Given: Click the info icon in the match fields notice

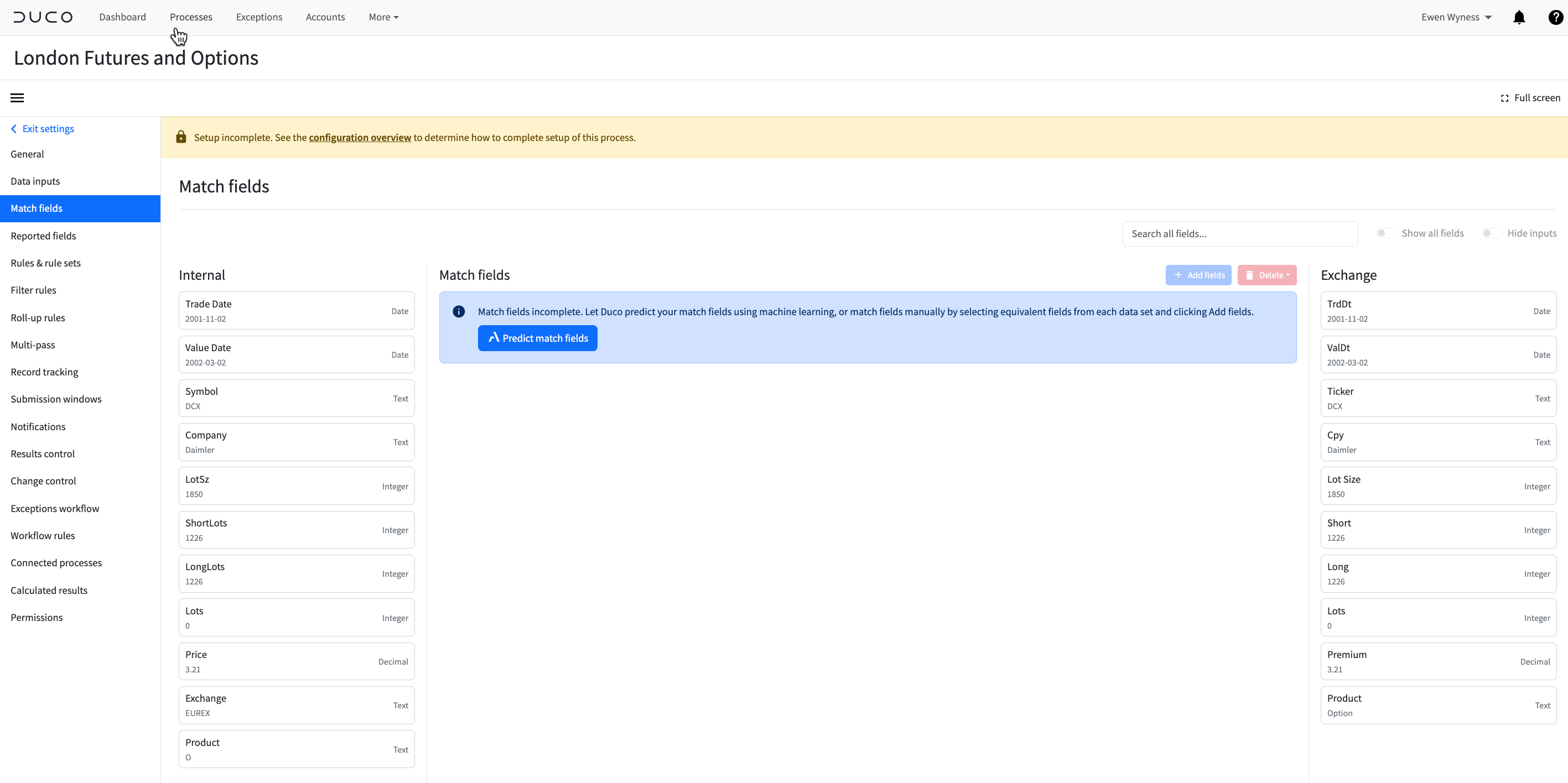Looking at the screenshot, I should point(458,311).
